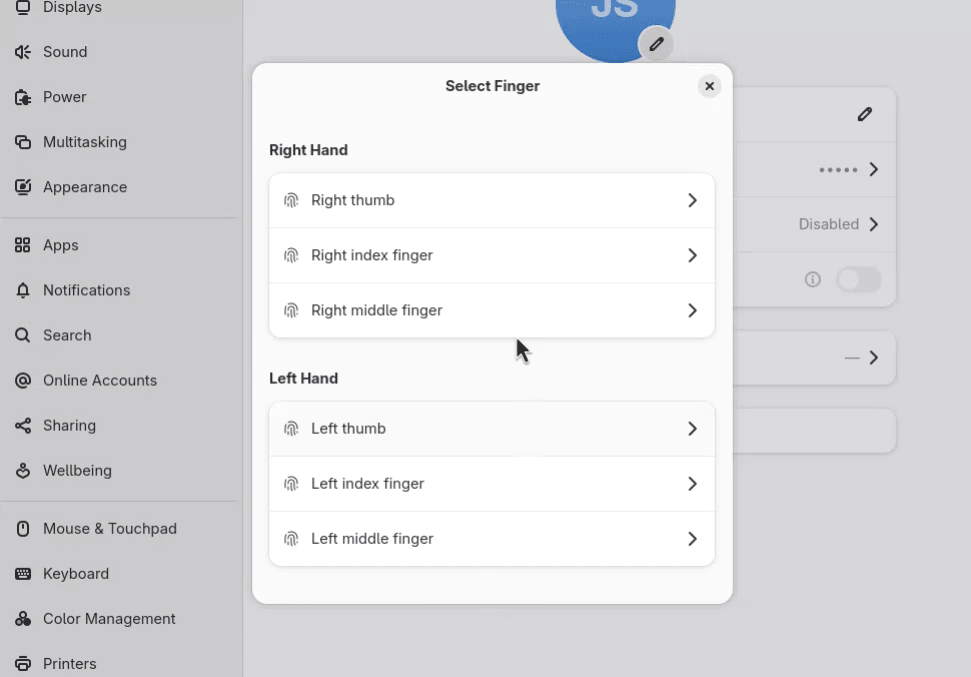Image resolution: width=971 pixels, height=677 pixels.
Task: Expand the Disabled setting chevron
Action: click(x=874, y=224)
